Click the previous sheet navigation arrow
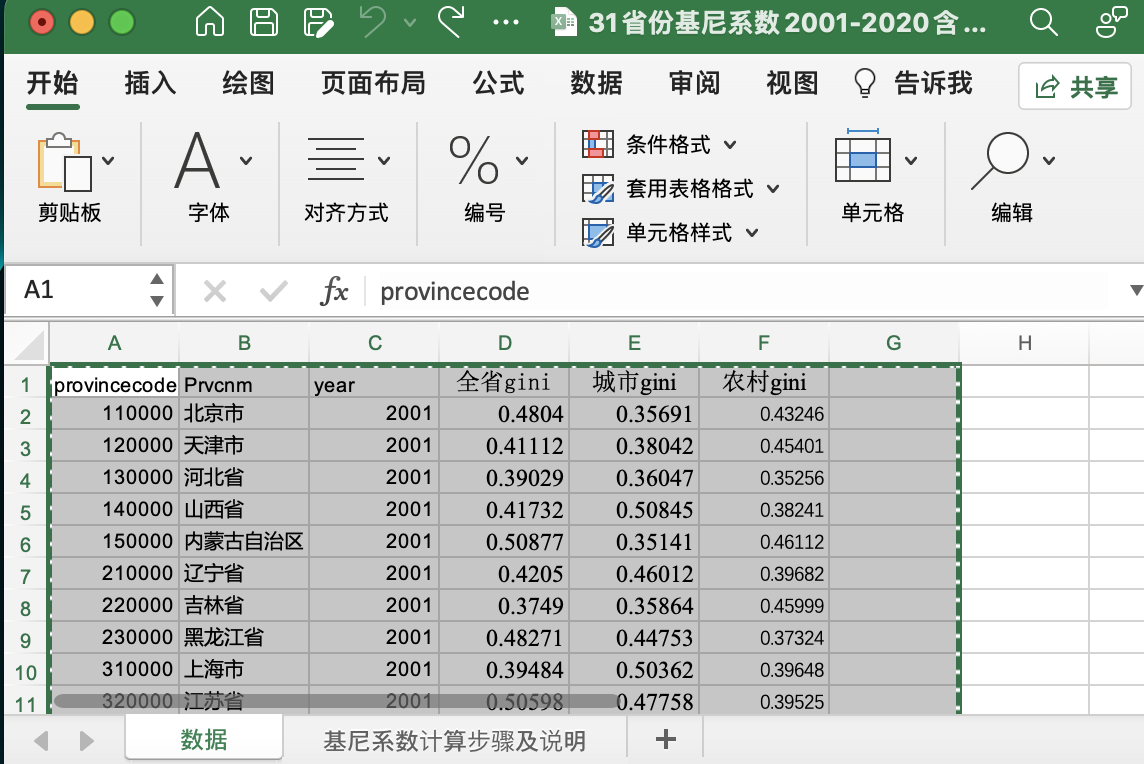The image size is (1144, 764). click(42, 741)
